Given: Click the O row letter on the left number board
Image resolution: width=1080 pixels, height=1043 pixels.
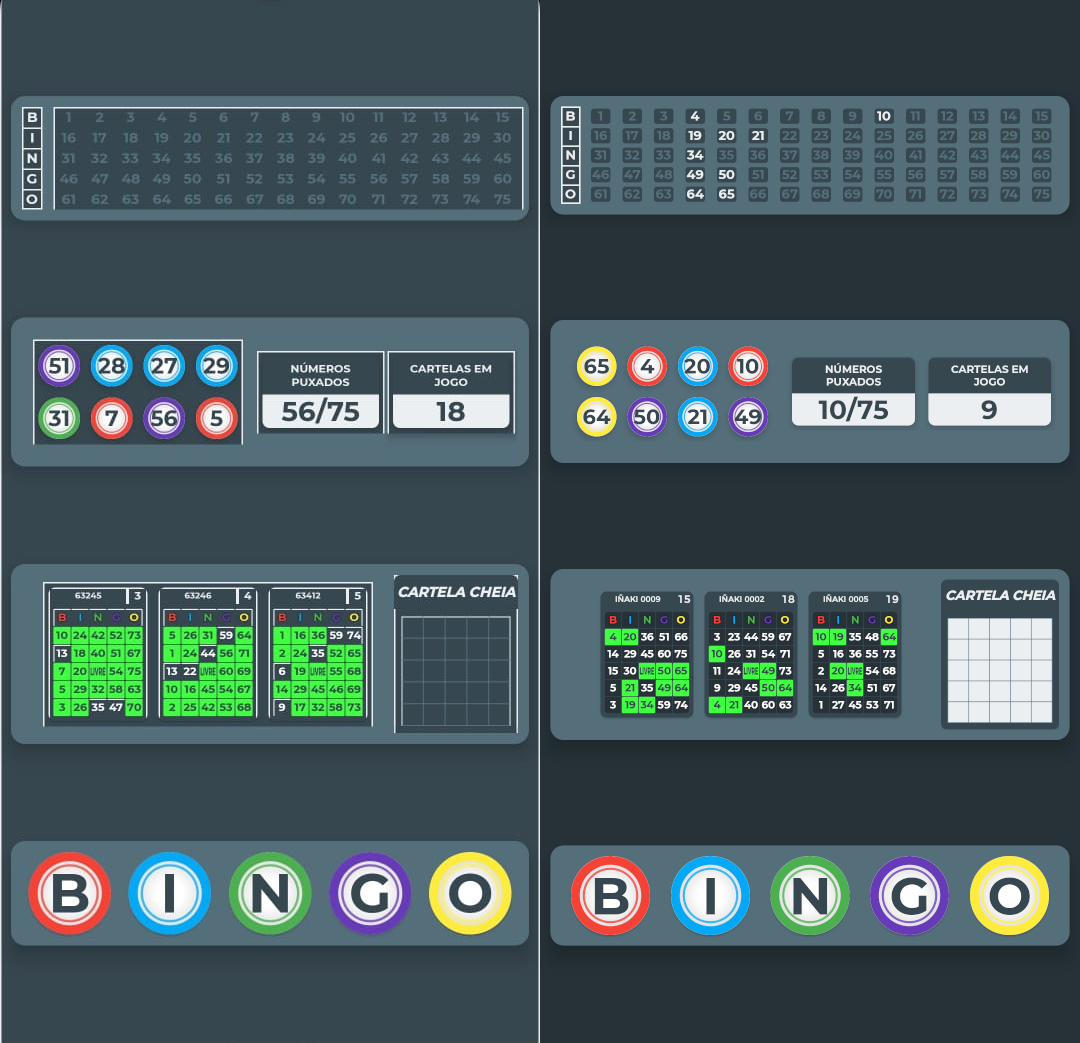Looking at the screenshot, I should point(32,200).
